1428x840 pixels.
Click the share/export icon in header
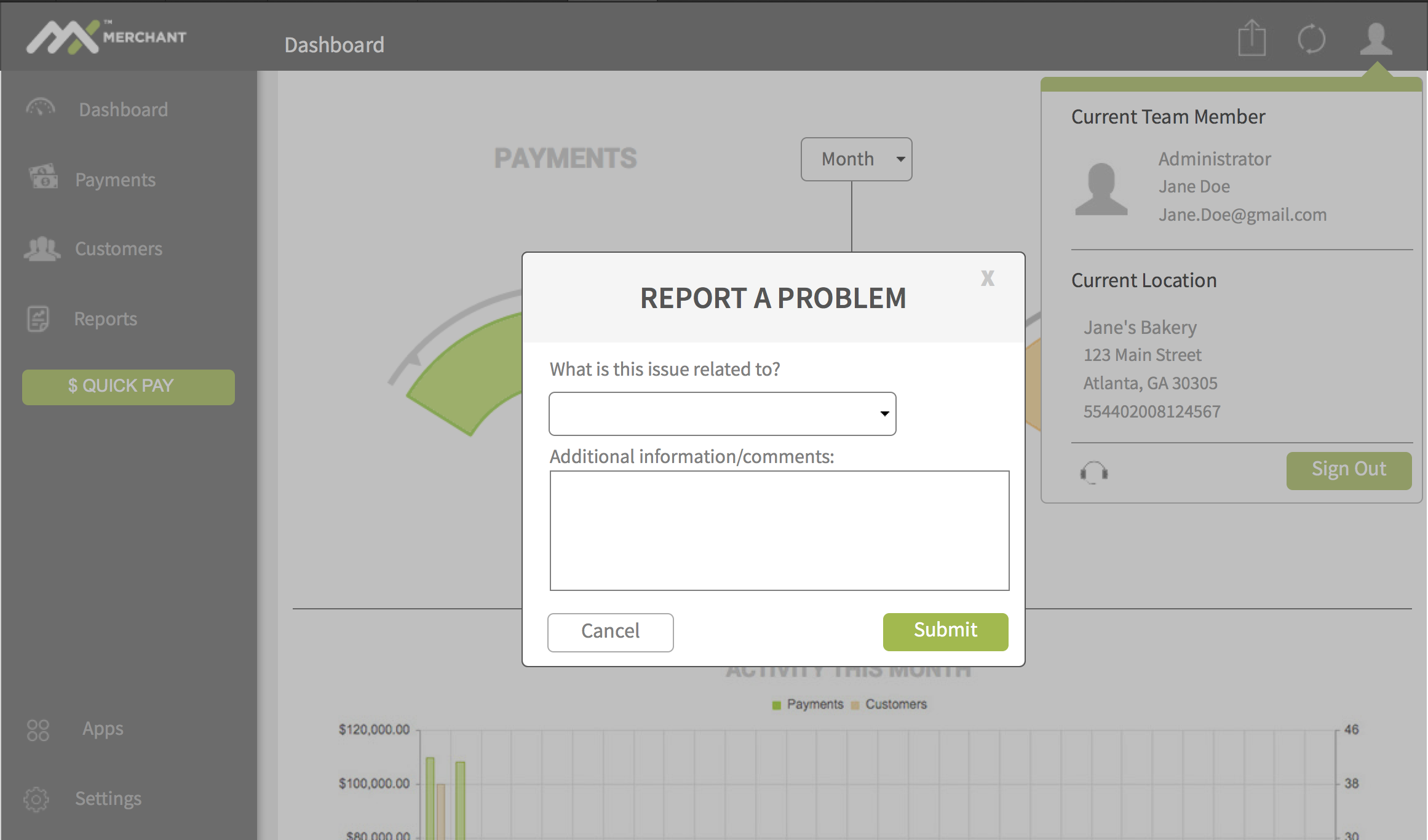tap(1251, 39)
